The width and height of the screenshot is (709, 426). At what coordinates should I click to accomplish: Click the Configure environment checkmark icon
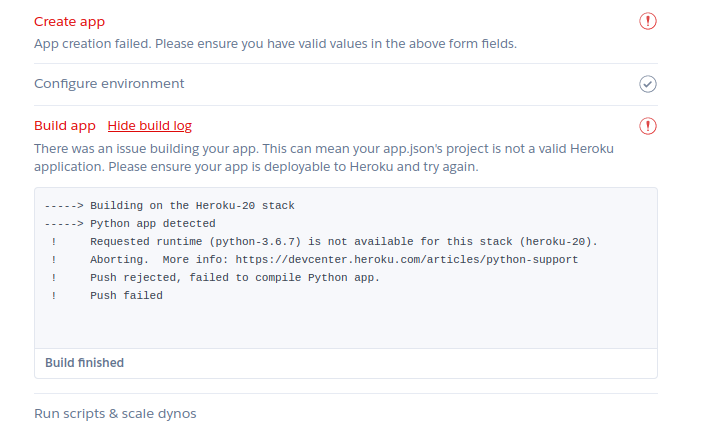coord(648,84)
